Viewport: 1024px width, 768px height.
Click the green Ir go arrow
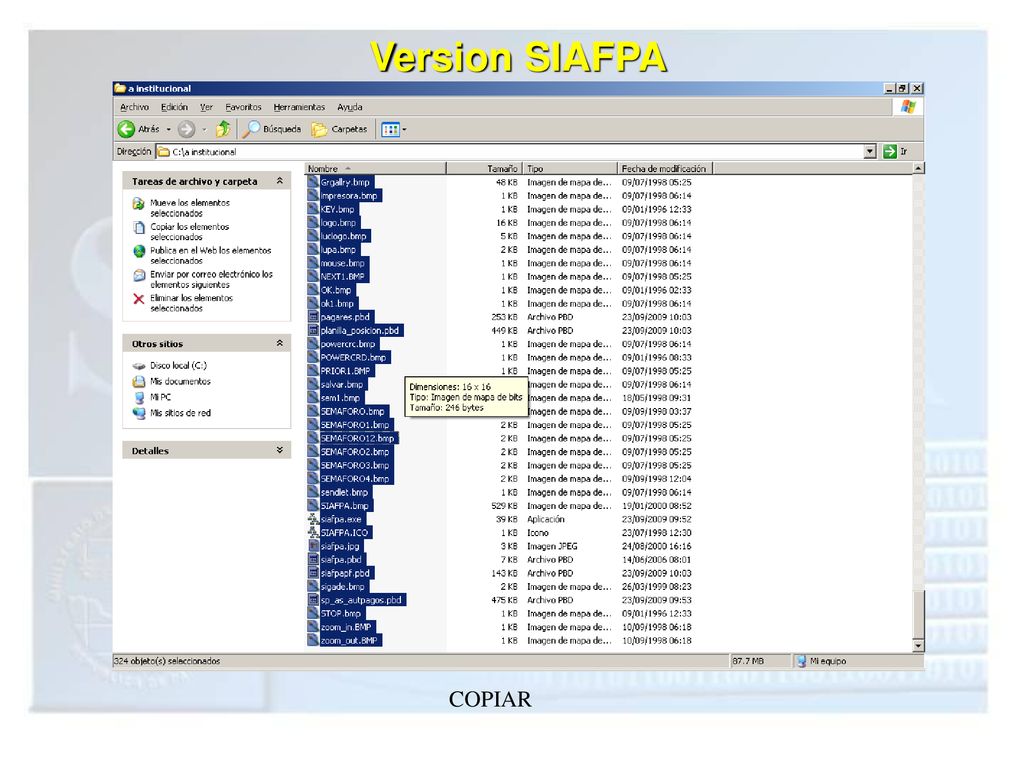click(x=889, y=152)
